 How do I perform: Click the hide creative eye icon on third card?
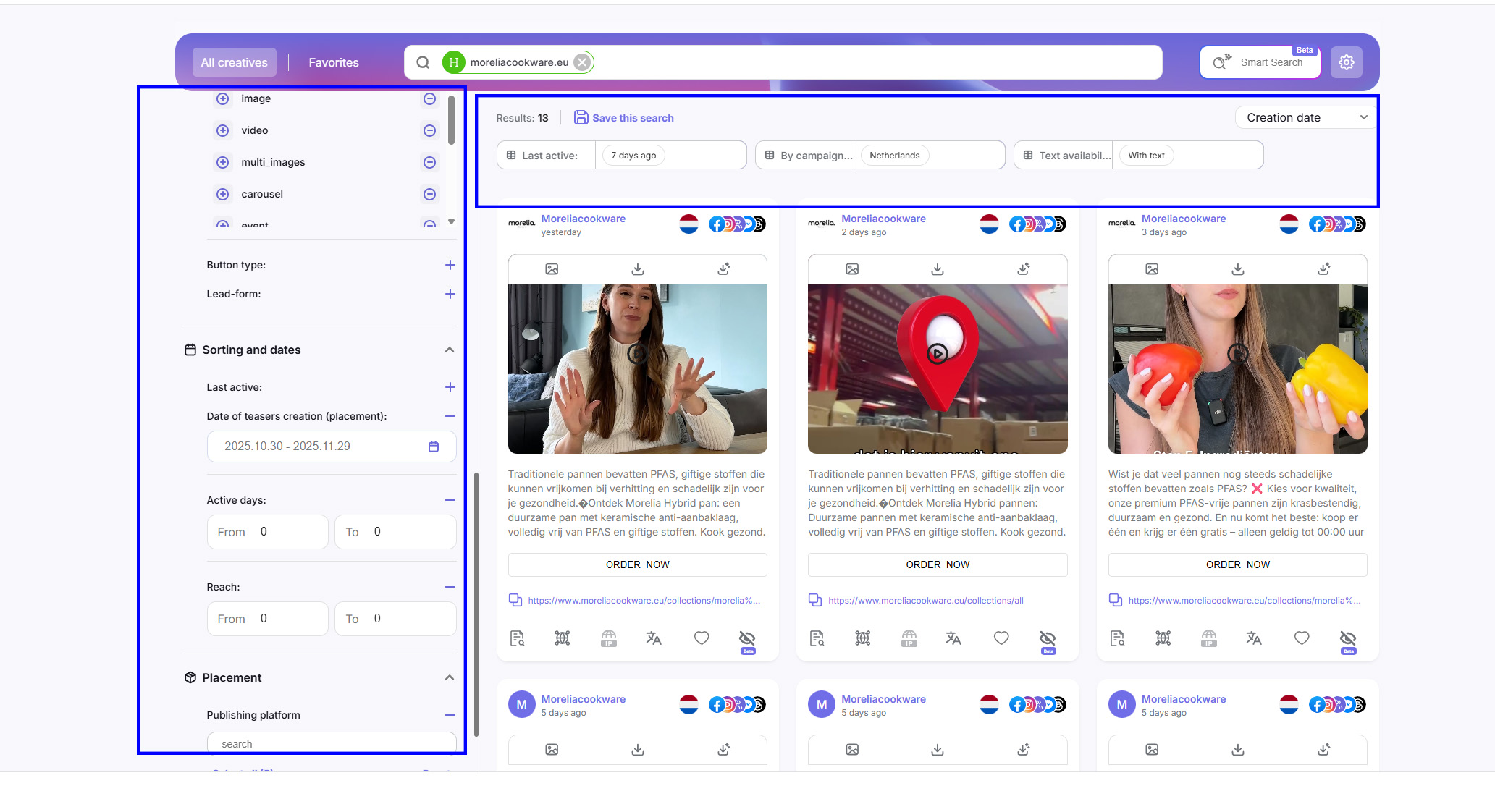[1347, 638]
